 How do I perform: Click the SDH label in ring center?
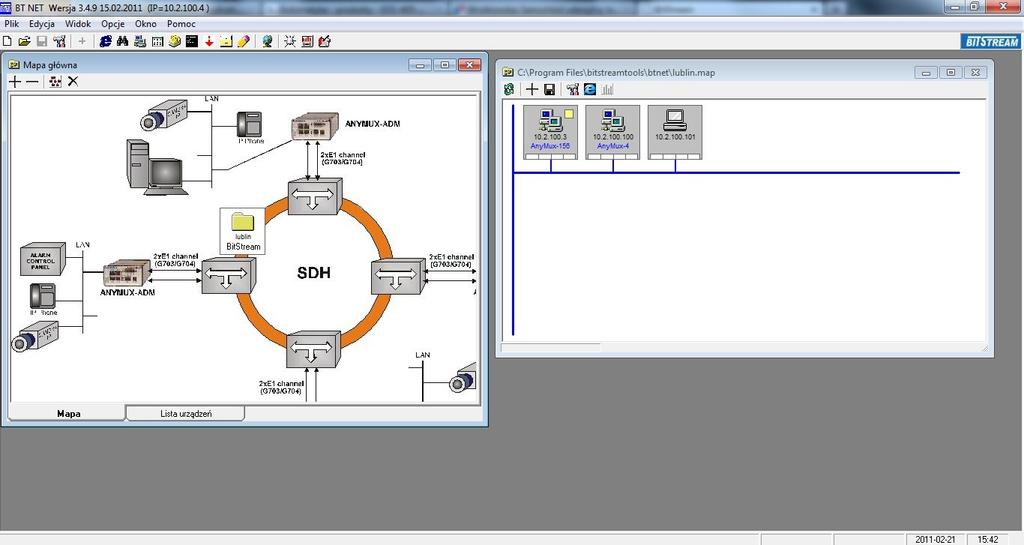point(313,273)
